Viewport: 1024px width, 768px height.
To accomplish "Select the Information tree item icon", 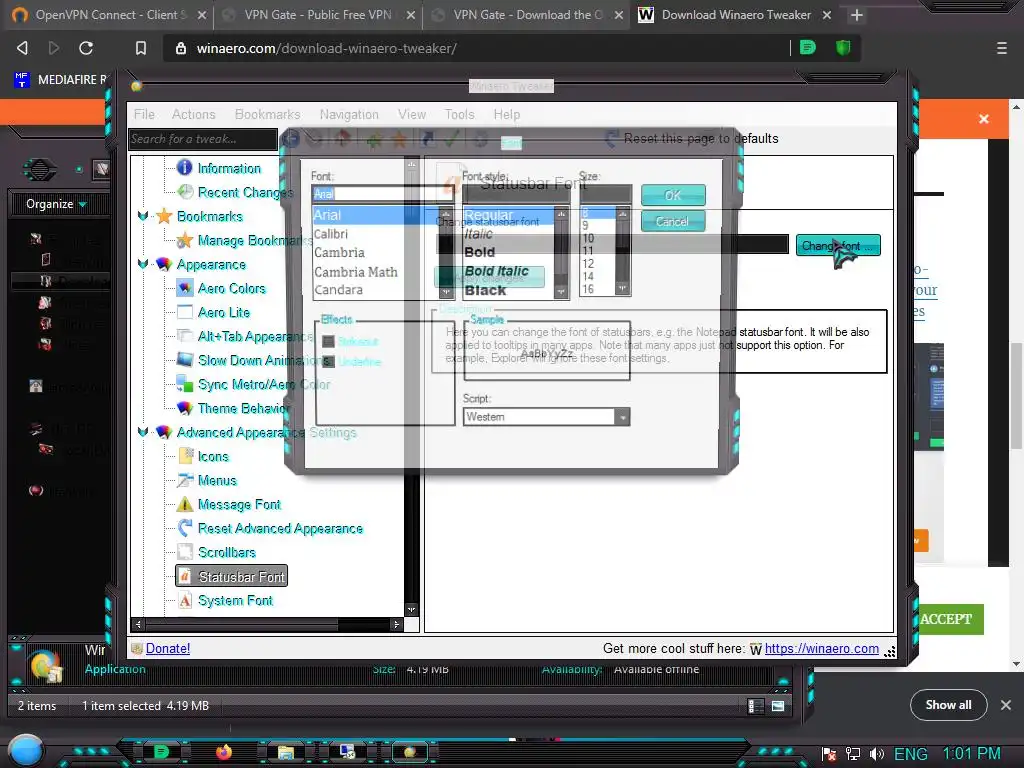I will 185,168.
